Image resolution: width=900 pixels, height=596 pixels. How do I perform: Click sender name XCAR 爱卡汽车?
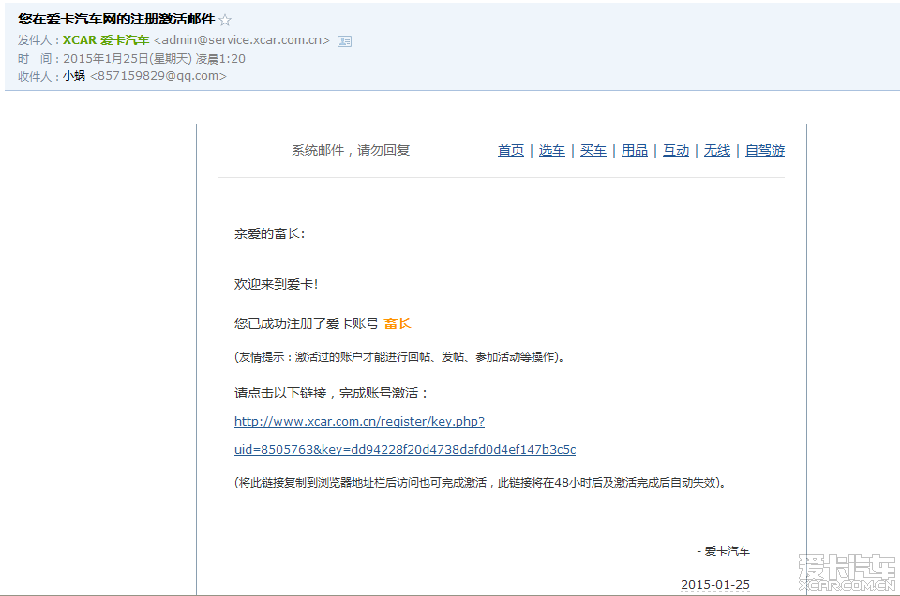tap(106, 40)
